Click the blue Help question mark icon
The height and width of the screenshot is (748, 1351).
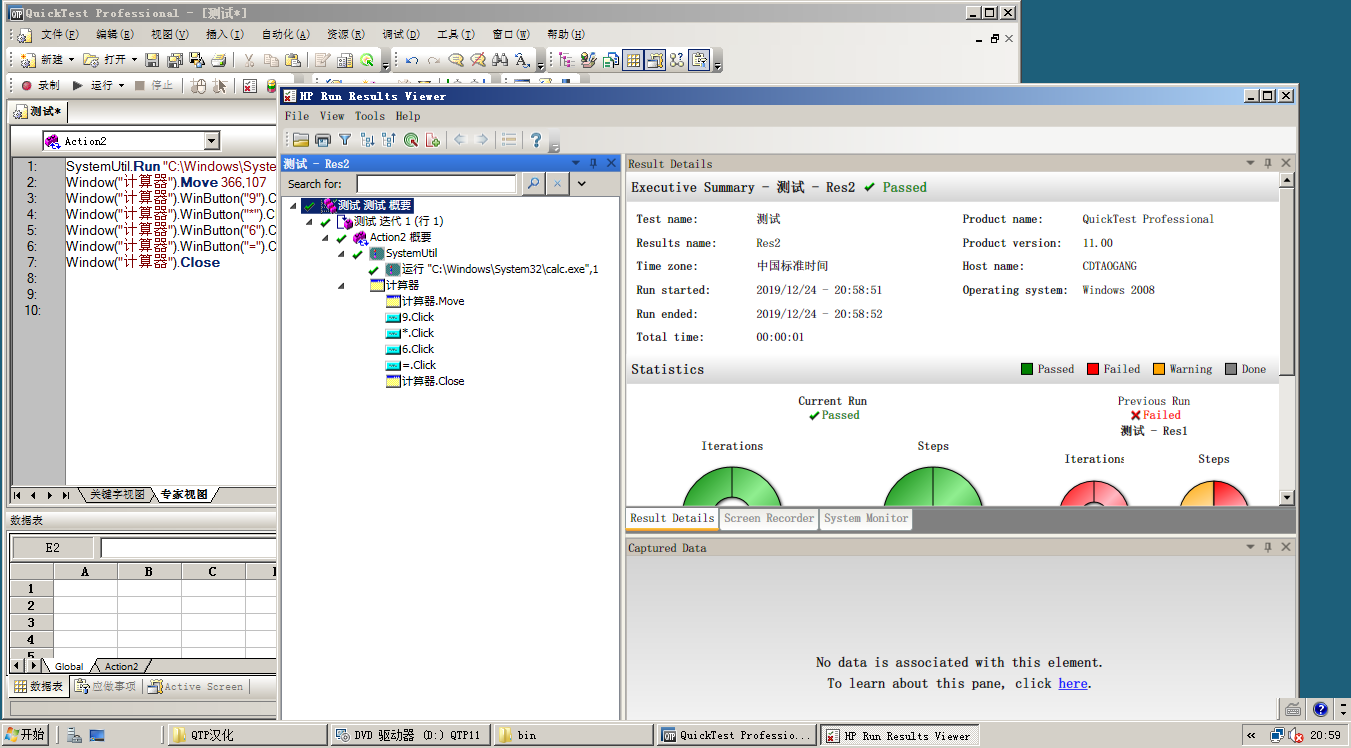537,140
